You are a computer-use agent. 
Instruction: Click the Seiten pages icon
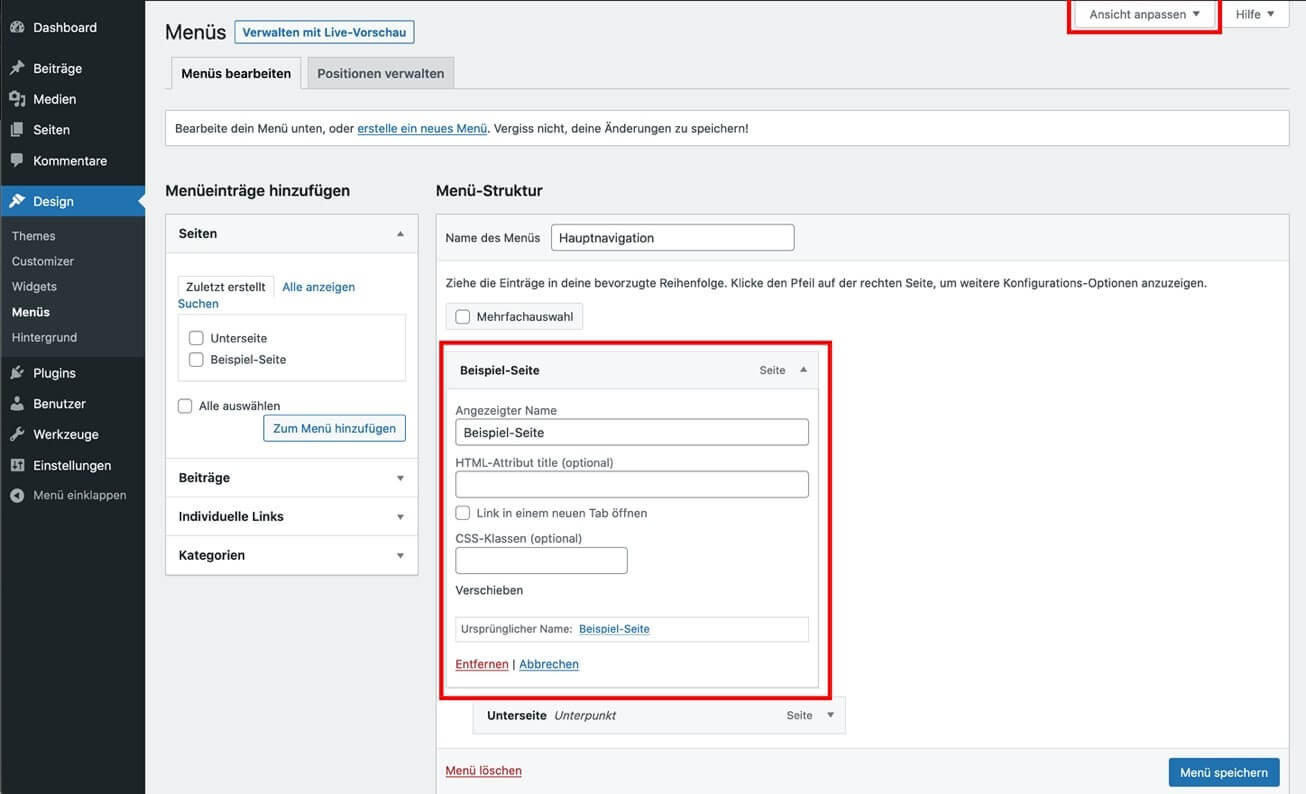point(17,130)
